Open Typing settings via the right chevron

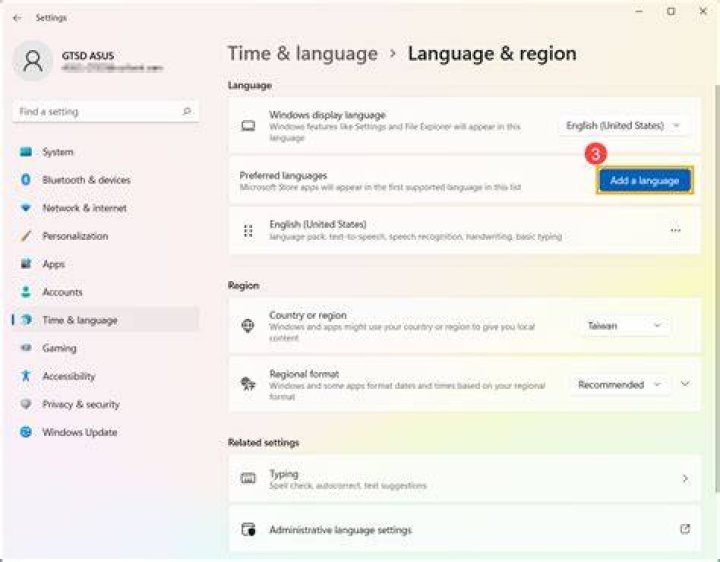(685, 478)
